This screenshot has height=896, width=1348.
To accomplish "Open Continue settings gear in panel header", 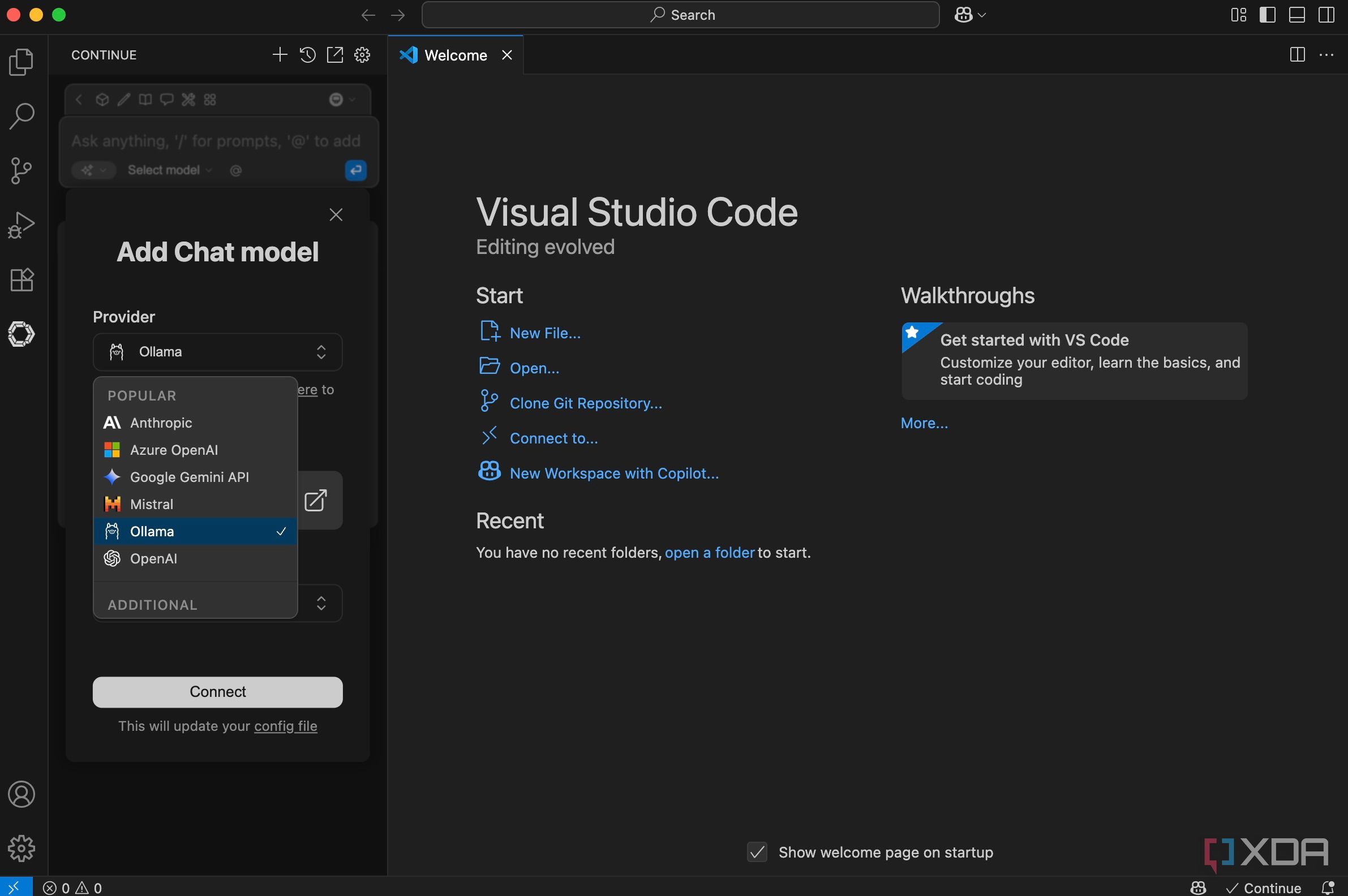I will (362, 55).
